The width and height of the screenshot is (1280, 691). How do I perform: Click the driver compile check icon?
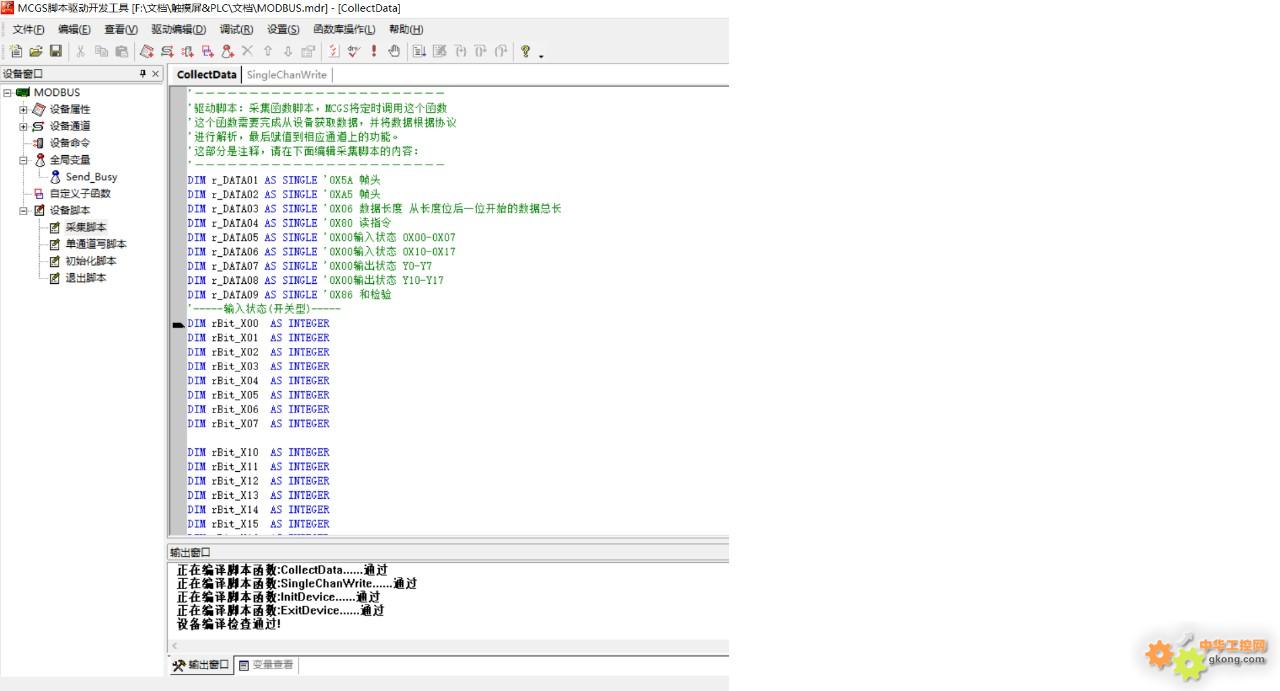pyautogui.click(x=353, y=51)
